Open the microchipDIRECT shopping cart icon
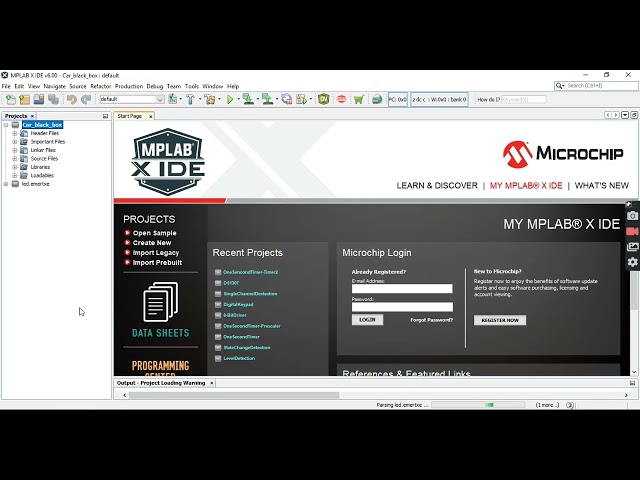The image size is (640, 480). point(359,99)
